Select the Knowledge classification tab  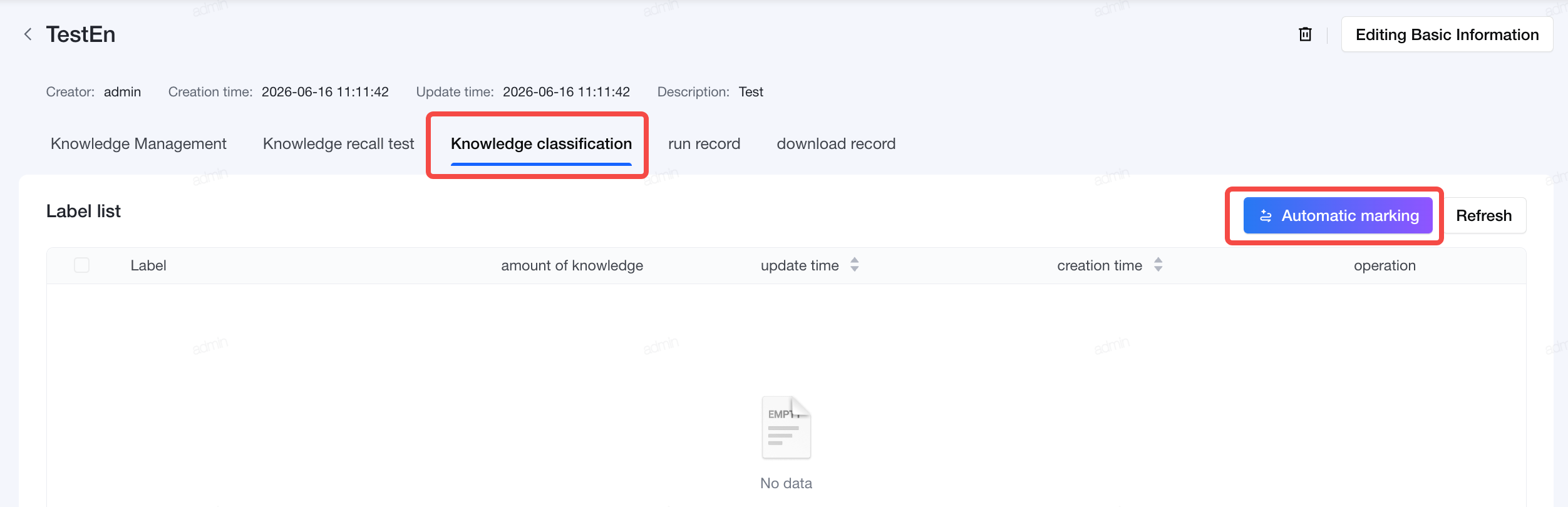541,144
